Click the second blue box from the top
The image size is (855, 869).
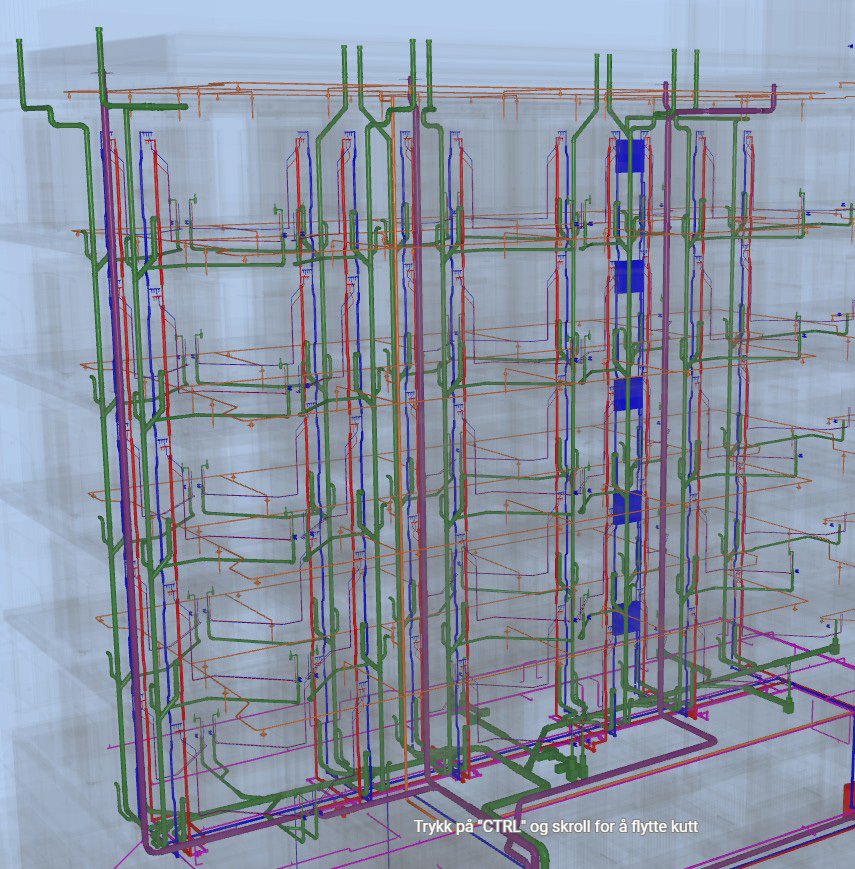click(630, 276)
